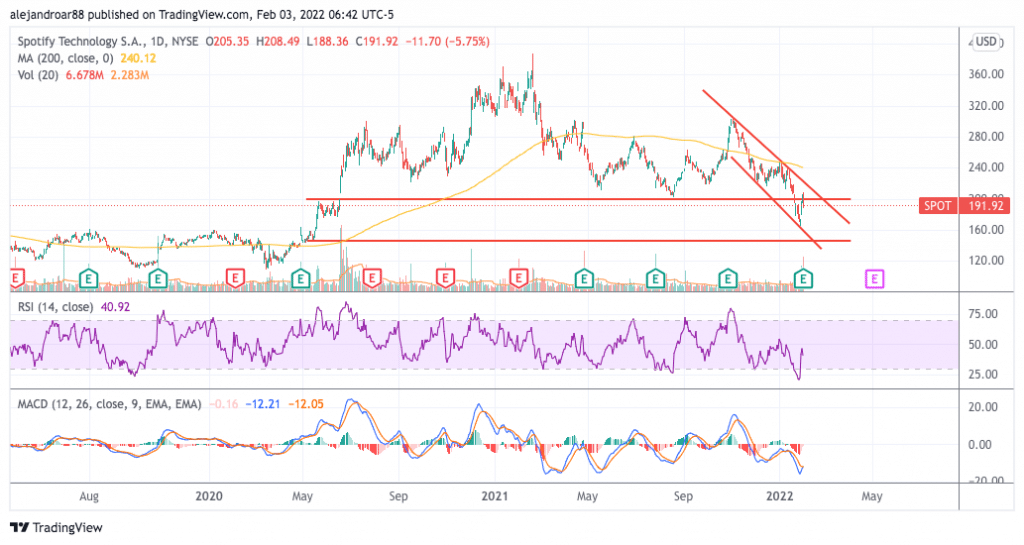Click the Aug label on the time axis

coord(89,497)
